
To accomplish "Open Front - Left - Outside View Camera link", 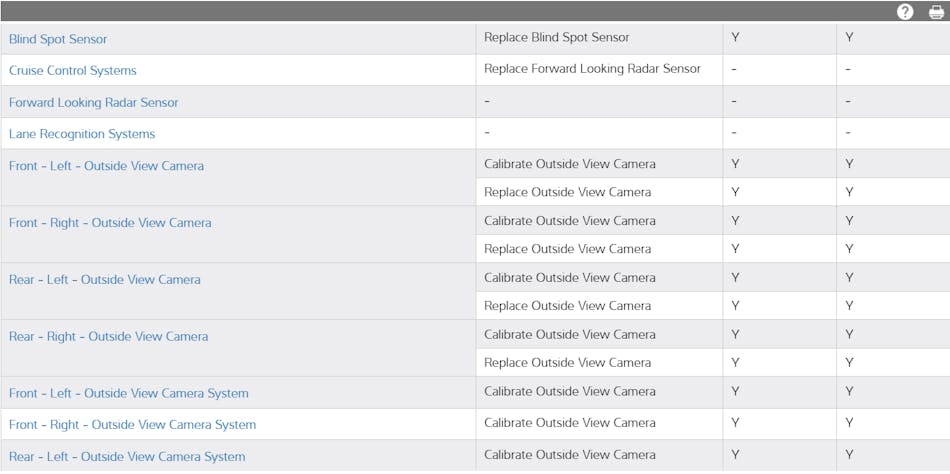I will 106,166.
